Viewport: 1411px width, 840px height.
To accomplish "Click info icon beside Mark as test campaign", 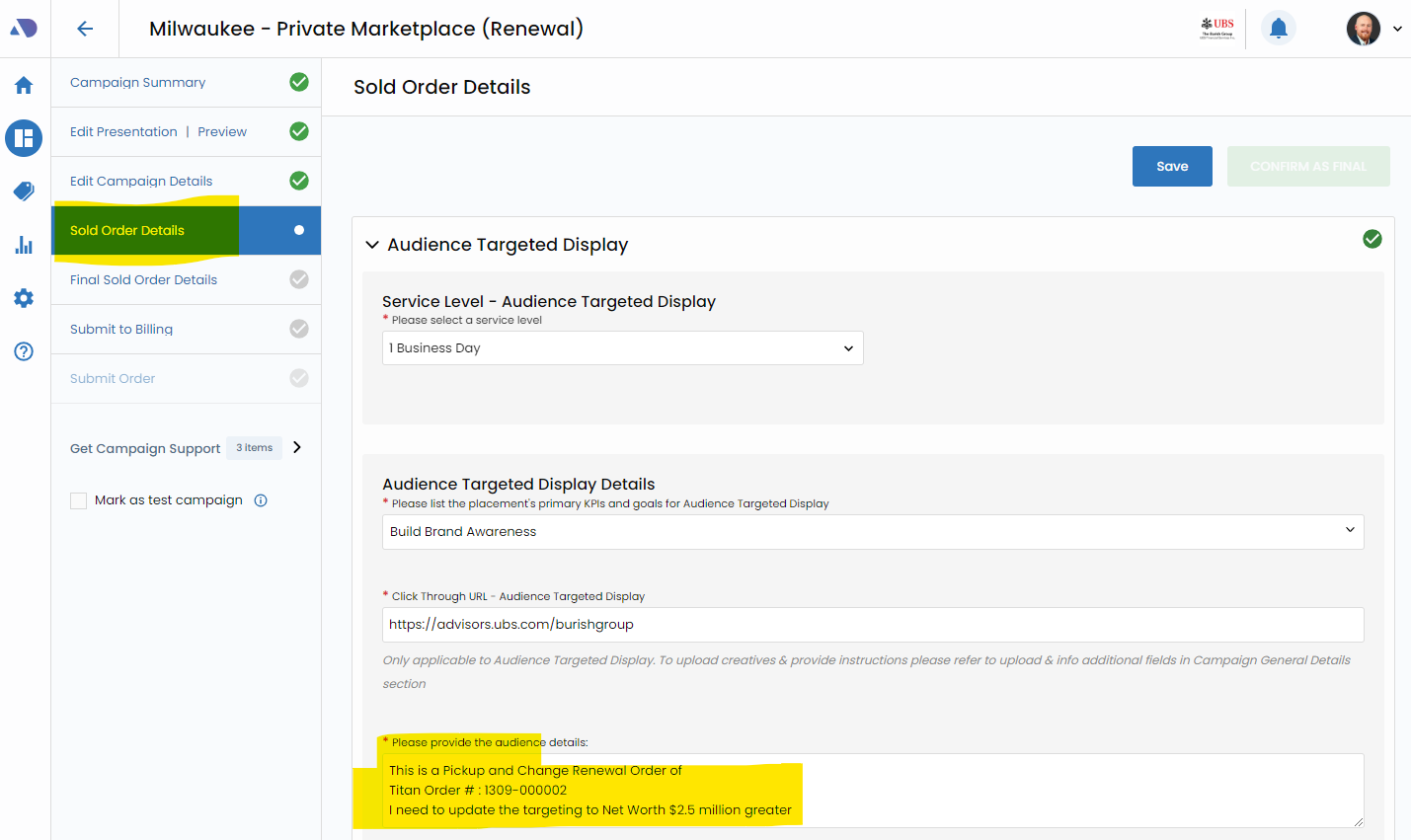I will (x=261, y=500).
